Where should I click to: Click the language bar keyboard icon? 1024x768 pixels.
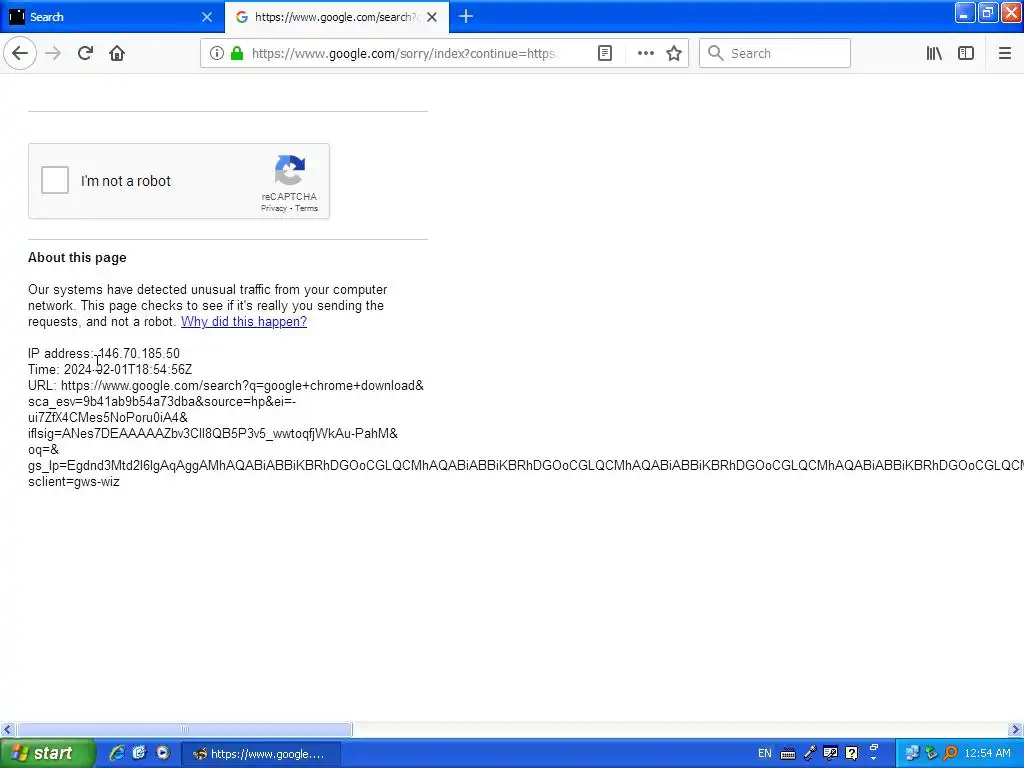pyautogui.click(x=788, y=754)
